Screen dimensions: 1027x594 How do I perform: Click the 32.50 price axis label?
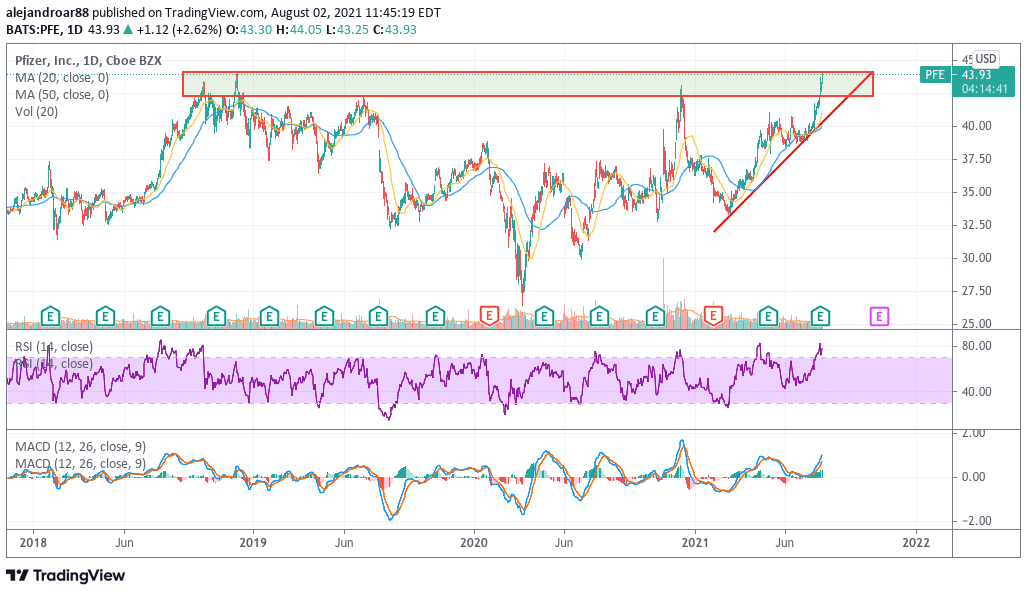[x=977, y=225]
